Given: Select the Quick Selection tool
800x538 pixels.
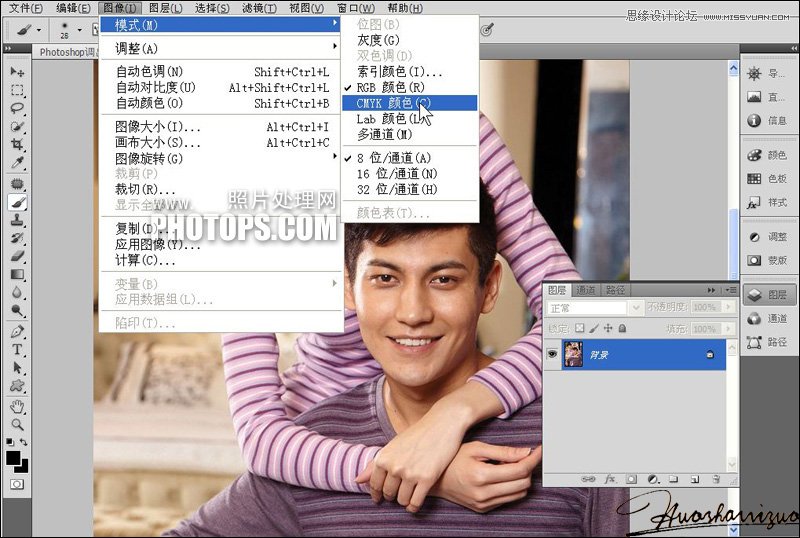Looking at the screenshot, I should (17, 126).
